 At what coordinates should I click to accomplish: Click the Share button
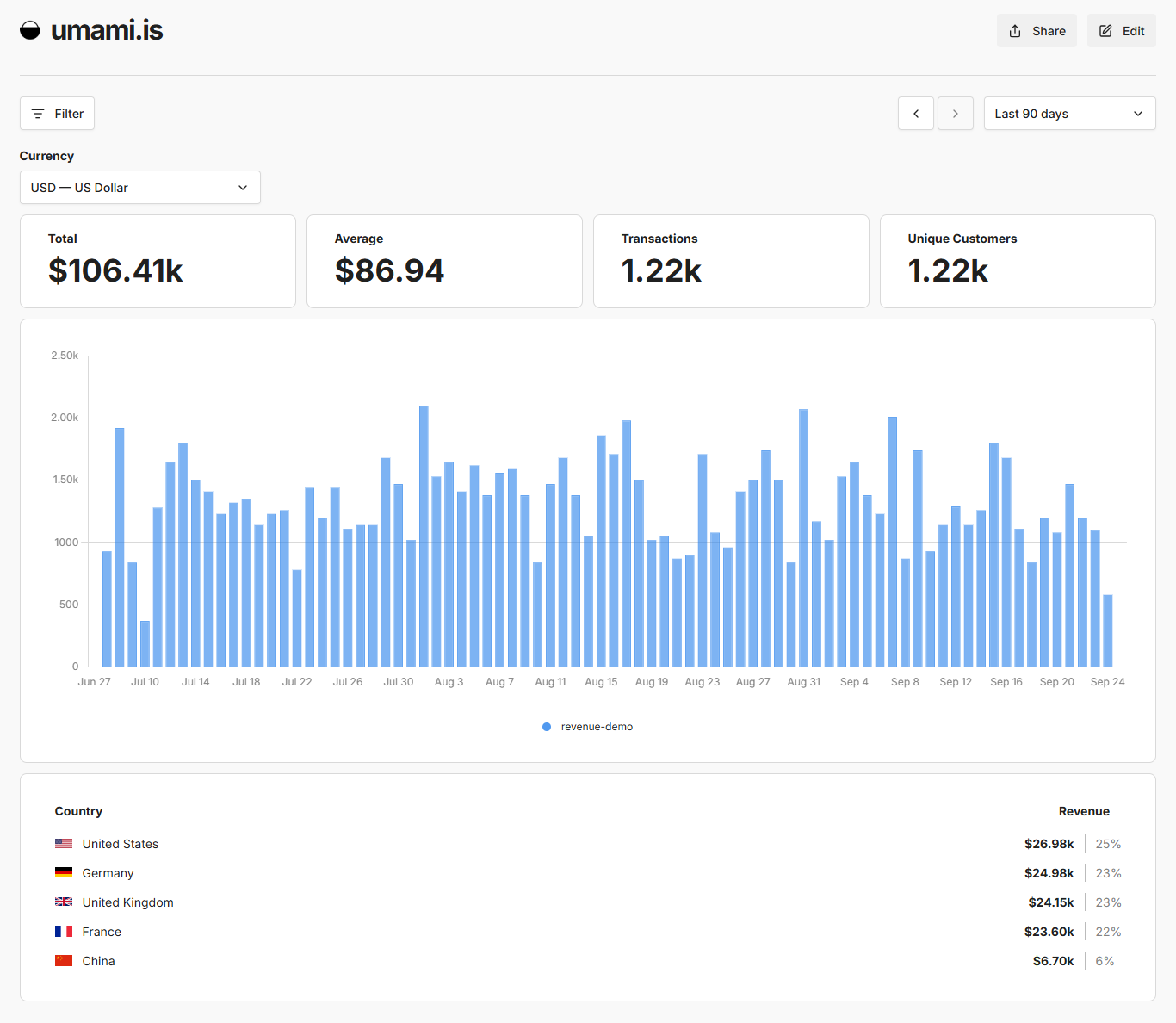tap(1037, 31)
